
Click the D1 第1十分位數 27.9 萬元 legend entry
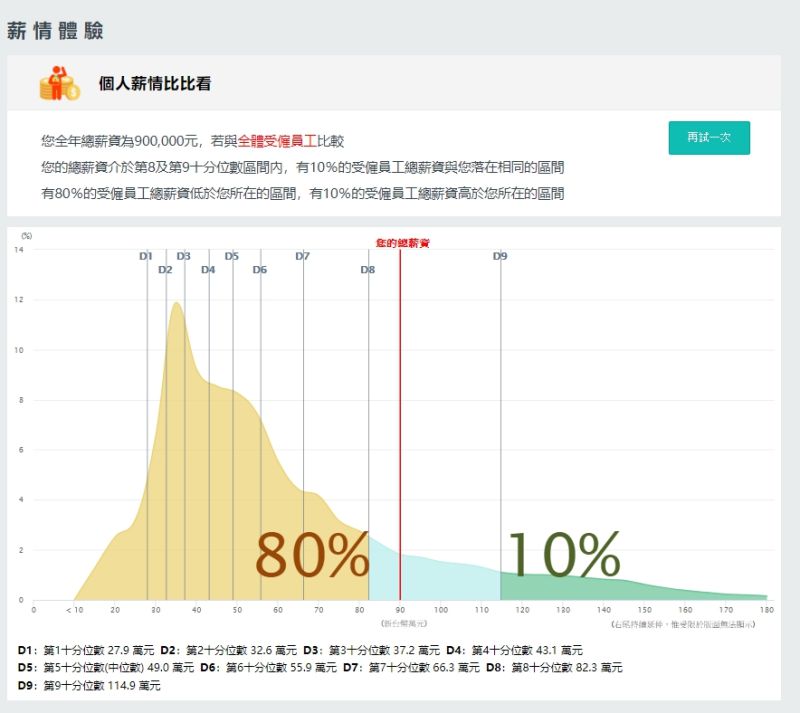click(86, 650)
